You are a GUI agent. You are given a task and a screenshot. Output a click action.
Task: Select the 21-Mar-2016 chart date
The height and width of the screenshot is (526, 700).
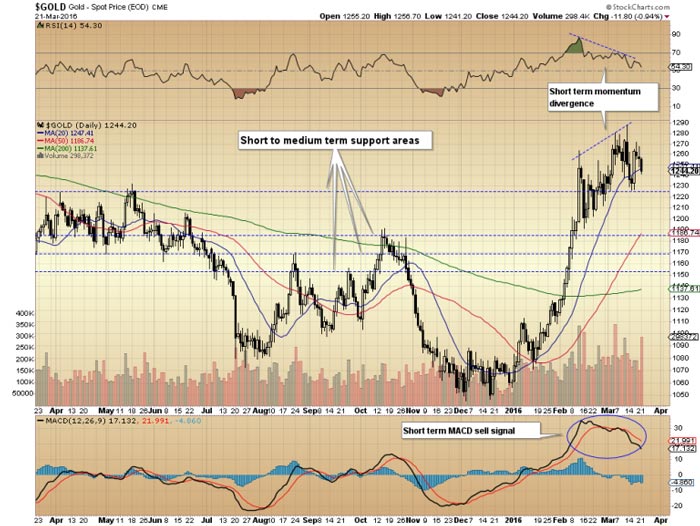pyautogui.click(x=56, y=16)
